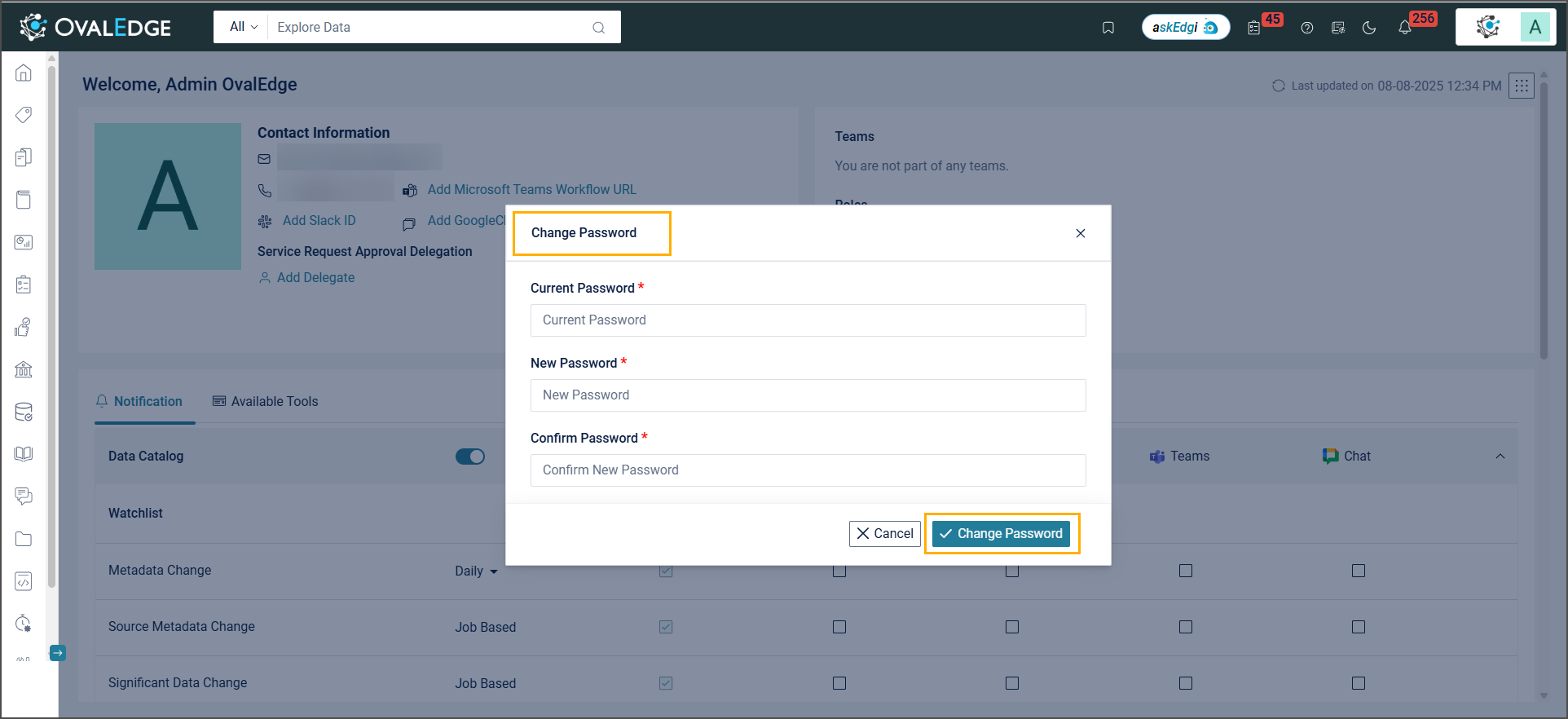The height and width of the screenshot is (719, 1568).
Task: Check Teams box for Source Metadata Change
Action: coord(1185,627)
